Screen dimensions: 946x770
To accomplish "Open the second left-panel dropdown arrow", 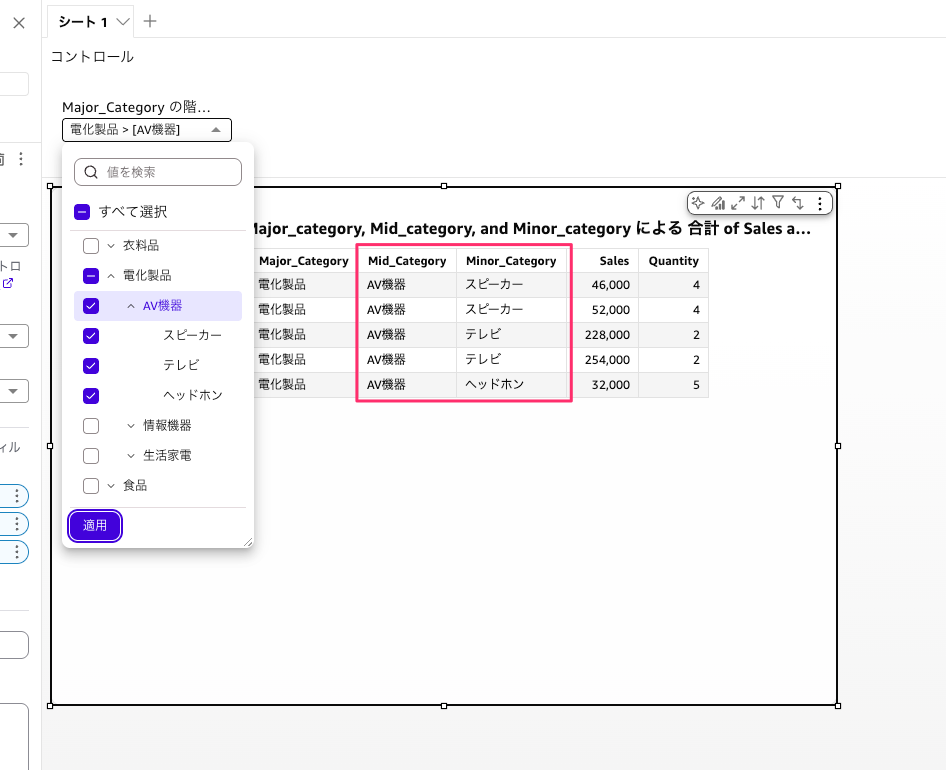I will (x=13, y=337).
